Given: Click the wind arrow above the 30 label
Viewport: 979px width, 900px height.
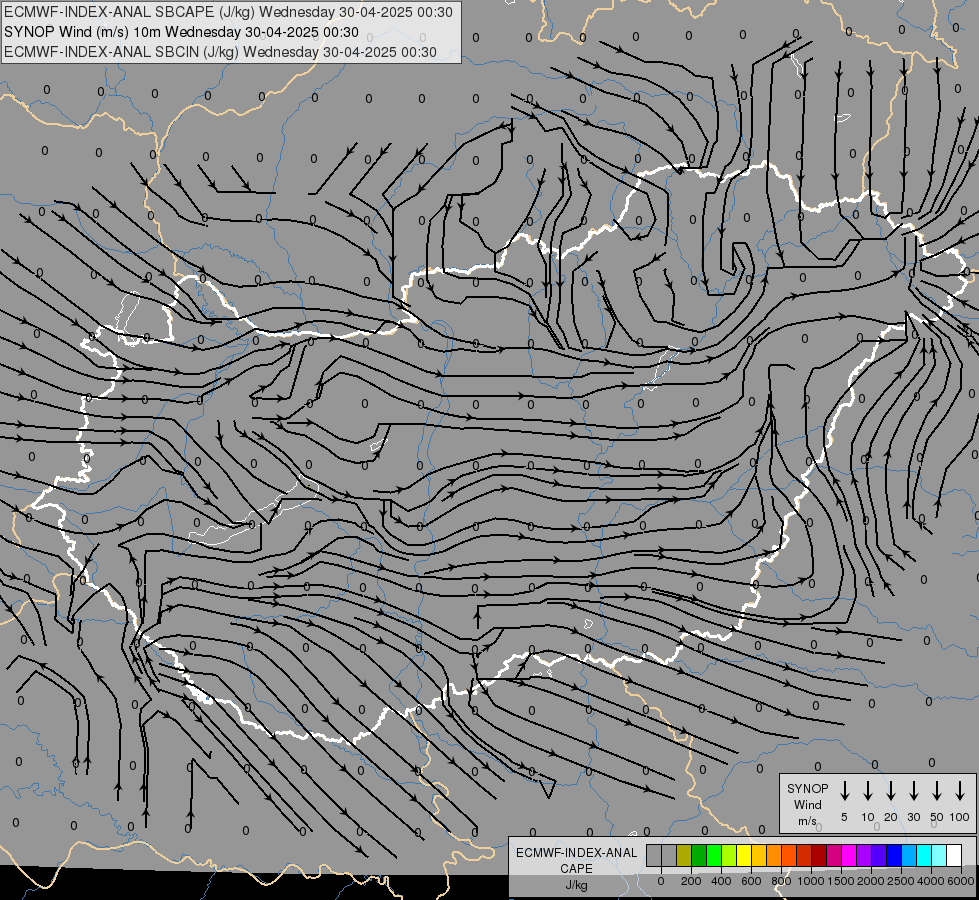Looking at the screenshot, I should click(913, 791).
